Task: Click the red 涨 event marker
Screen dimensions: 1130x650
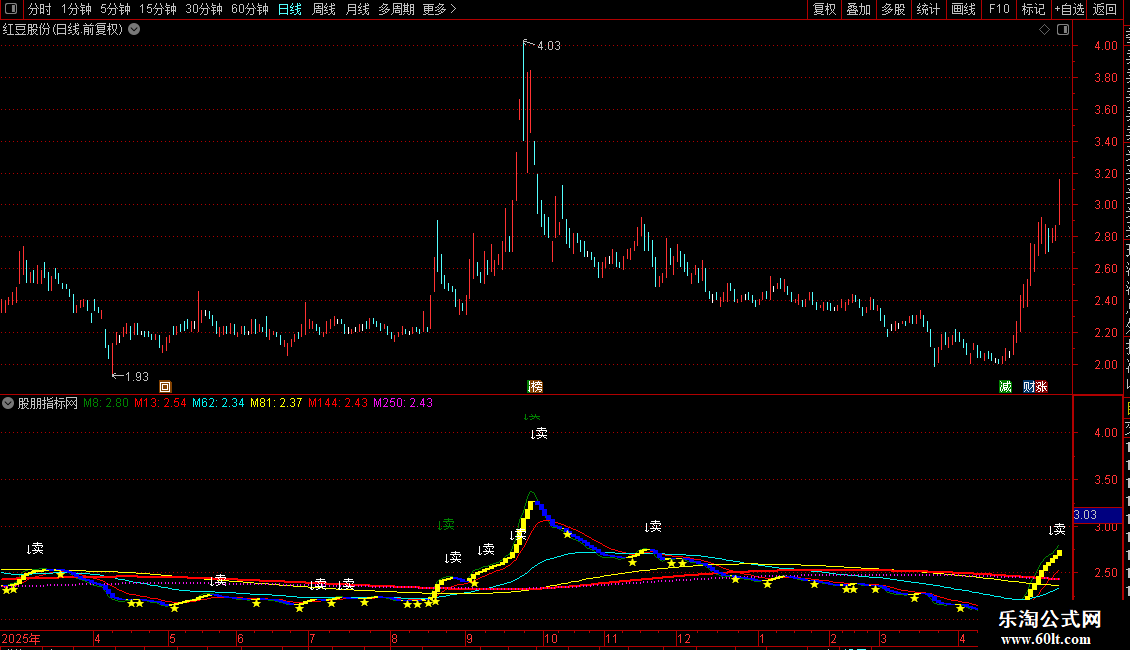Action: 1041,387
